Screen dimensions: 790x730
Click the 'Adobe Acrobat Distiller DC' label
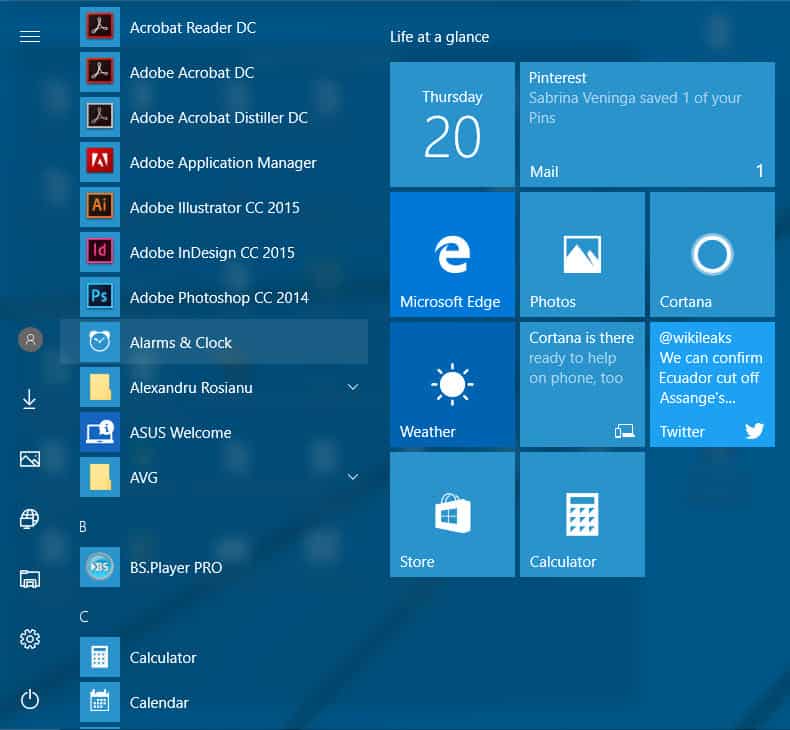tap(219, 117)
